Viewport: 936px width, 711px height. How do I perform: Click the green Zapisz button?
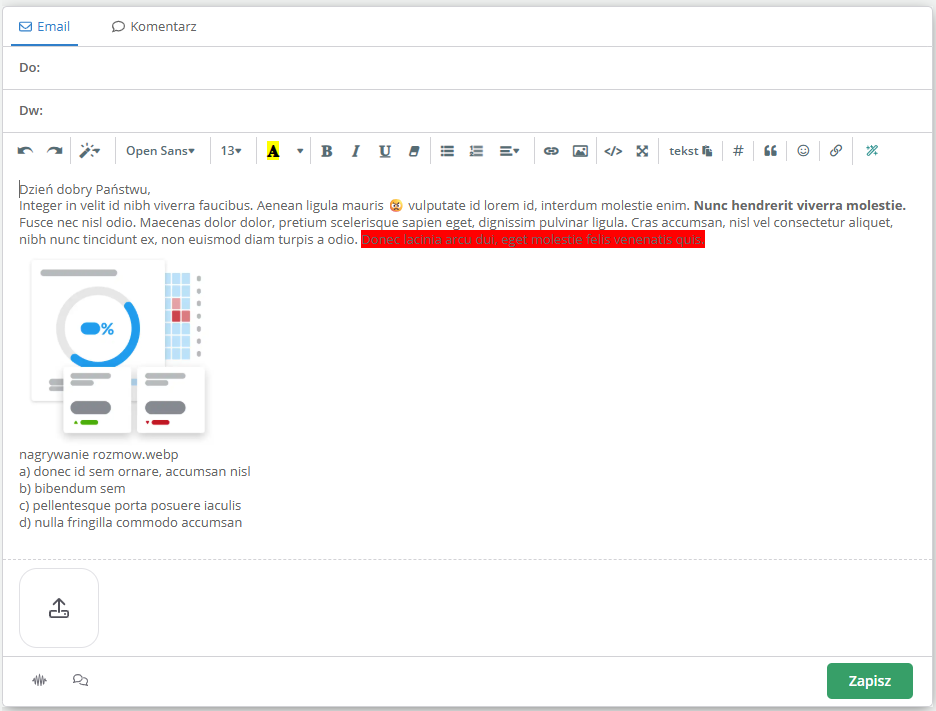(870, 681)
